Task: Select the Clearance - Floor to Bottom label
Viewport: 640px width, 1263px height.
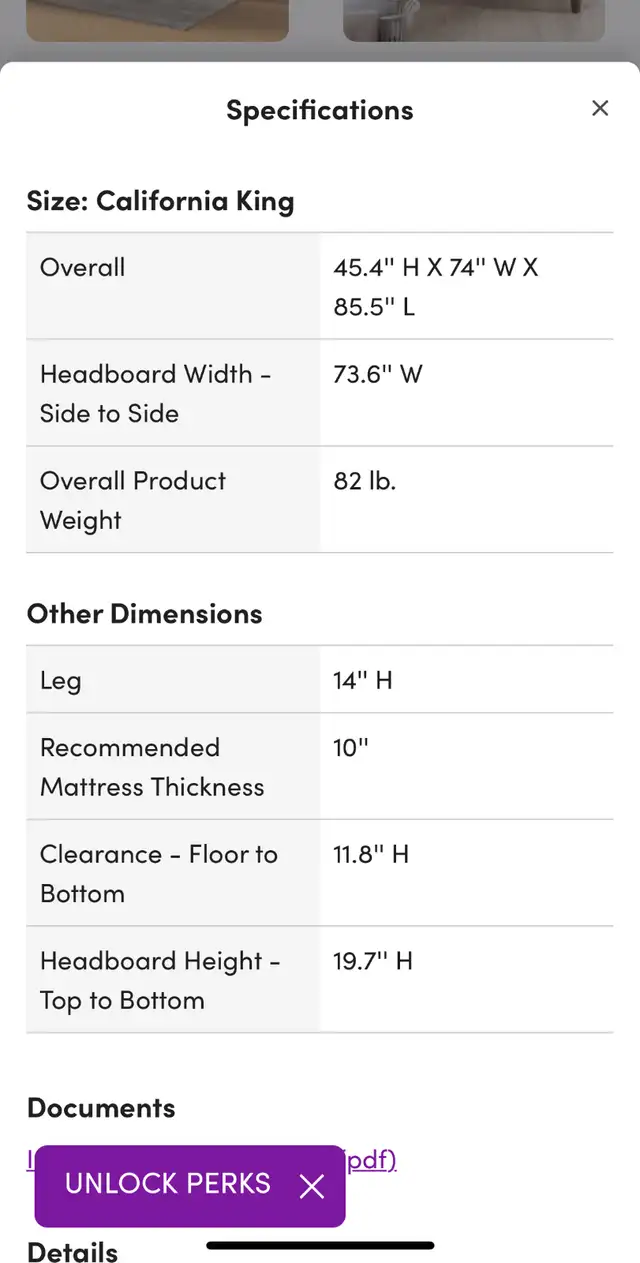Action: tap(159, 874)
